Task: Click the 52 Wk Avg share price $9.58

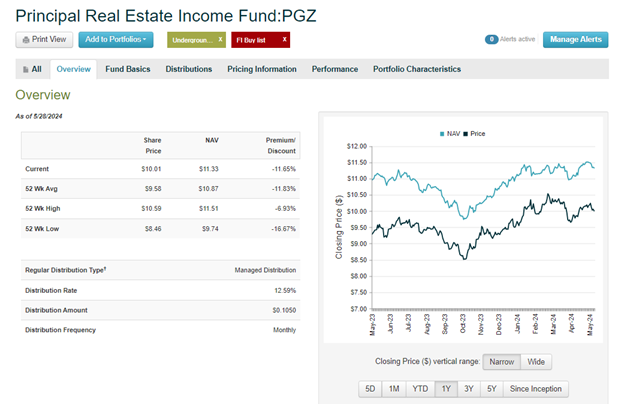Action: tap(153, 189)
